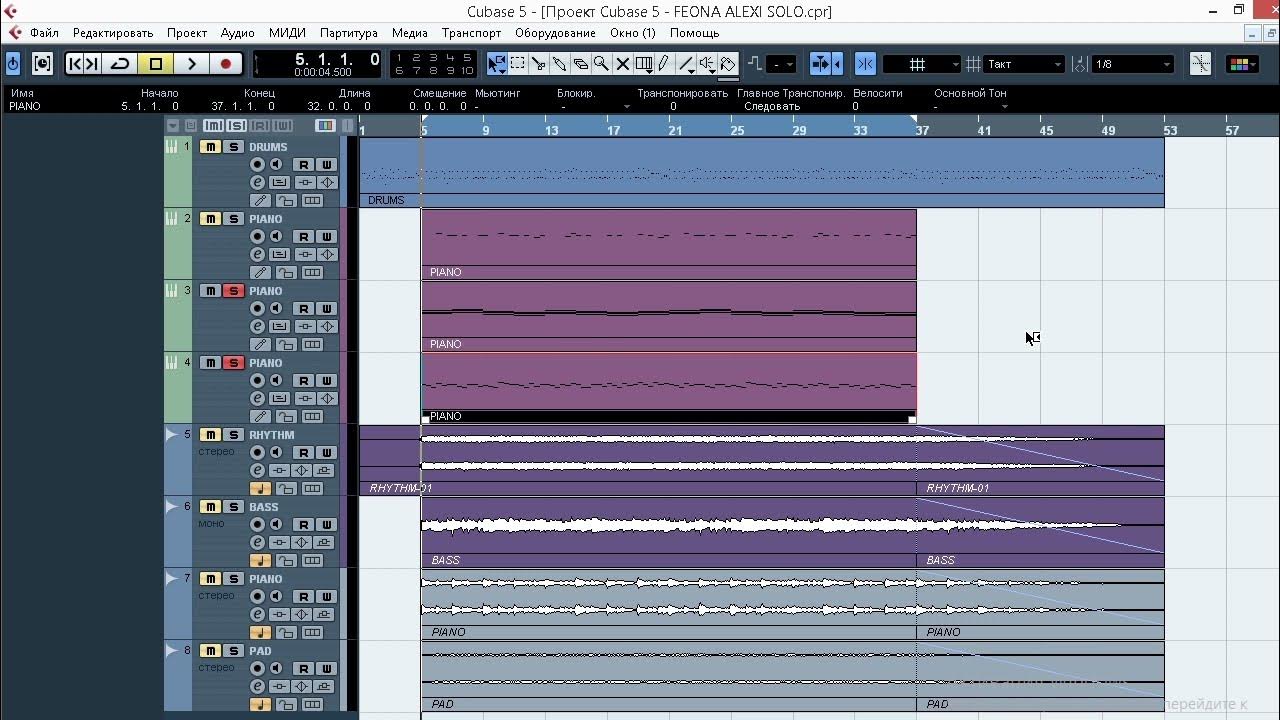This screenshot has width=1280, height=720.
Task: Unsolo track 3 PIANO
Action: (x=233, y=291)
